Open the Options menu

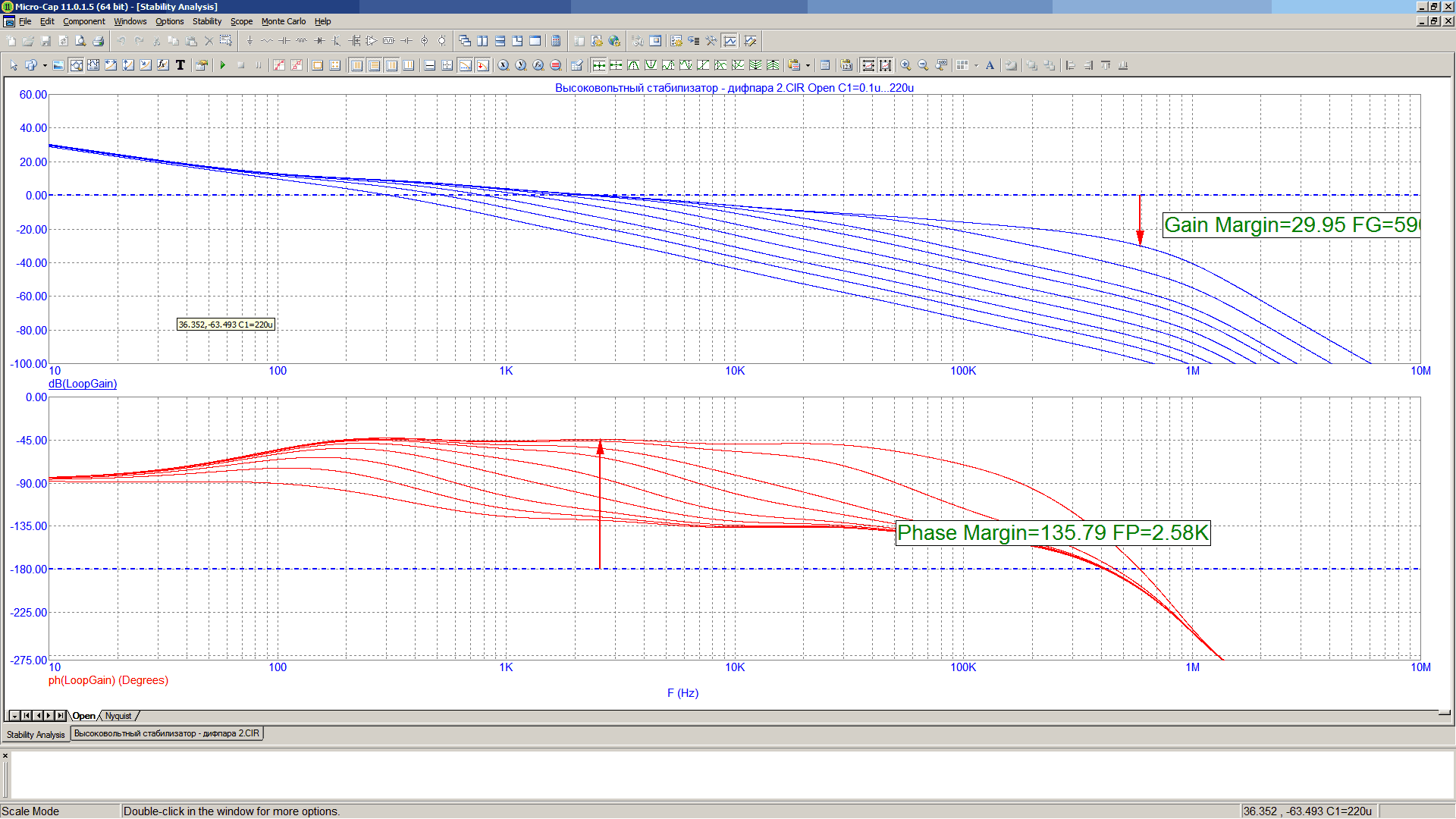click(x=170, y=21)
